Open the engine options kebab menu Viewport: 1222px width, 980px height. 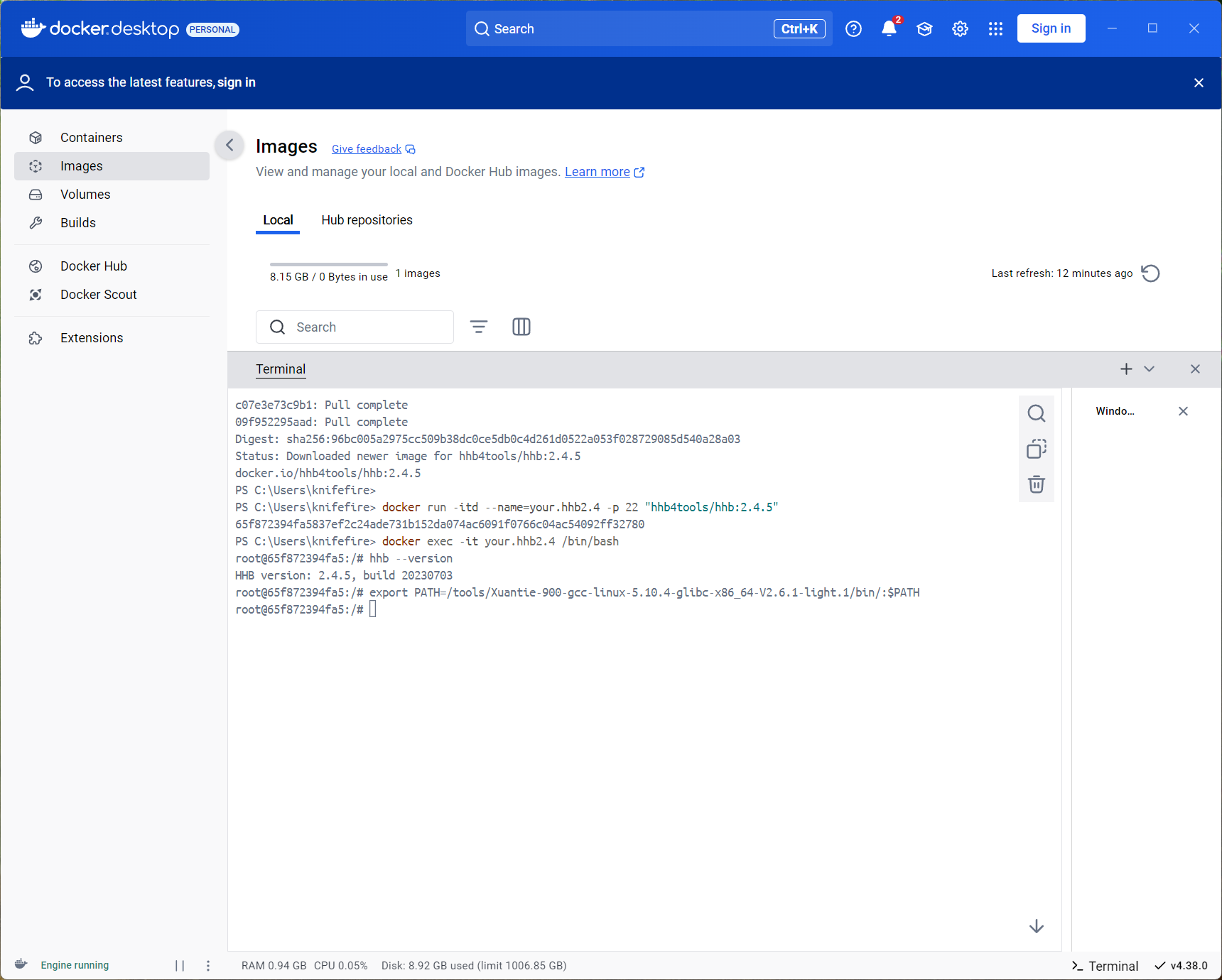coord(208,965)
